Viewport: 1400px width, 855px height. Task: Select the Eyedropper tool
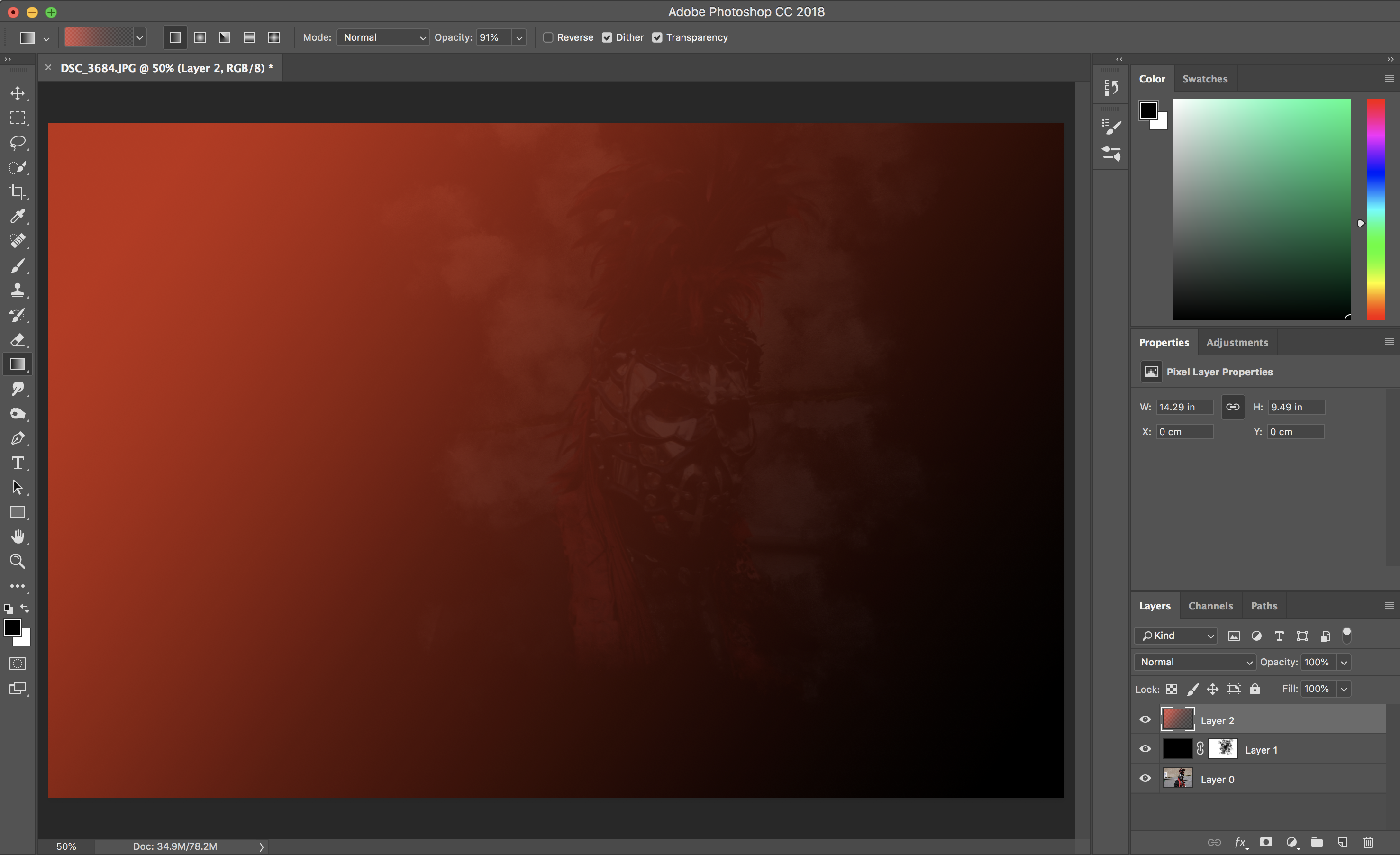point(18,217)
